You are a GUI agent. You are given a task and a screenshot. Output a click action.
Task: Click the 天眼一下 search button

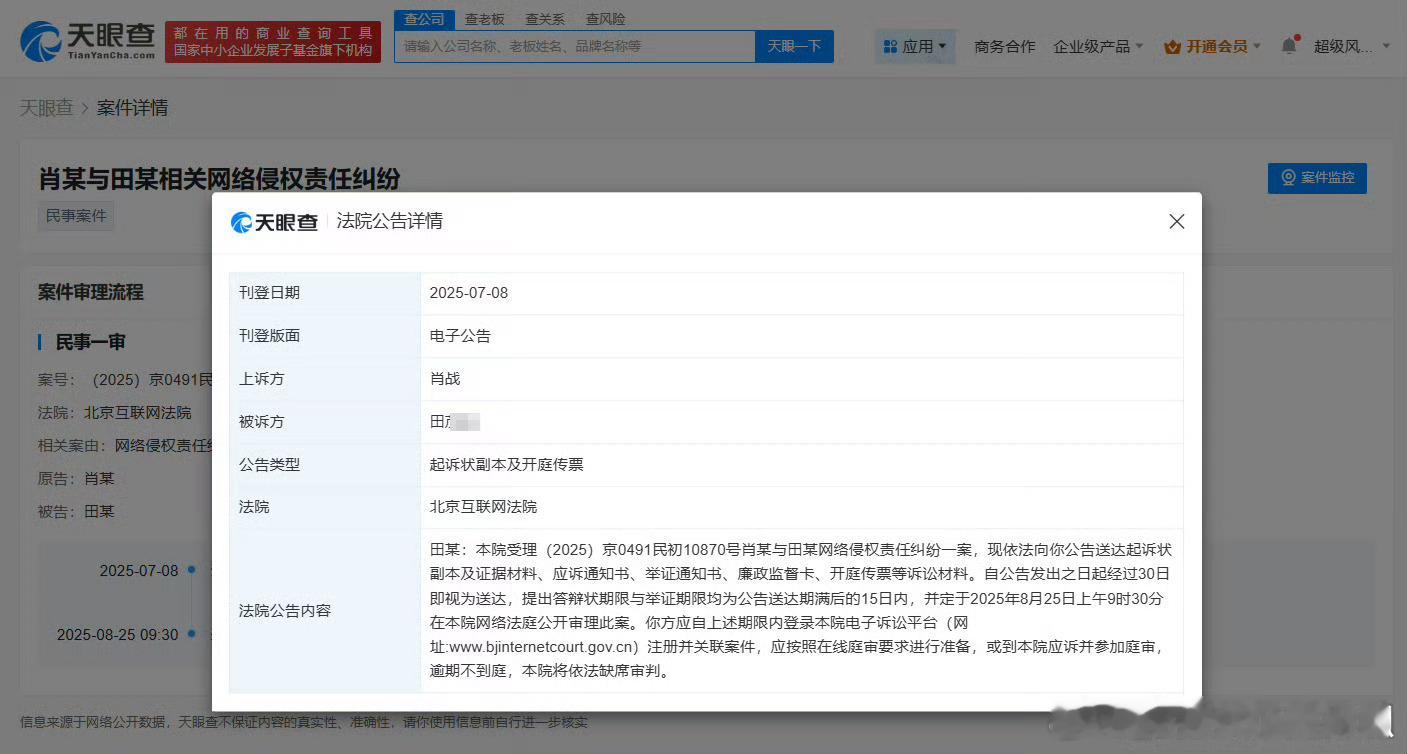click(794, 46)
